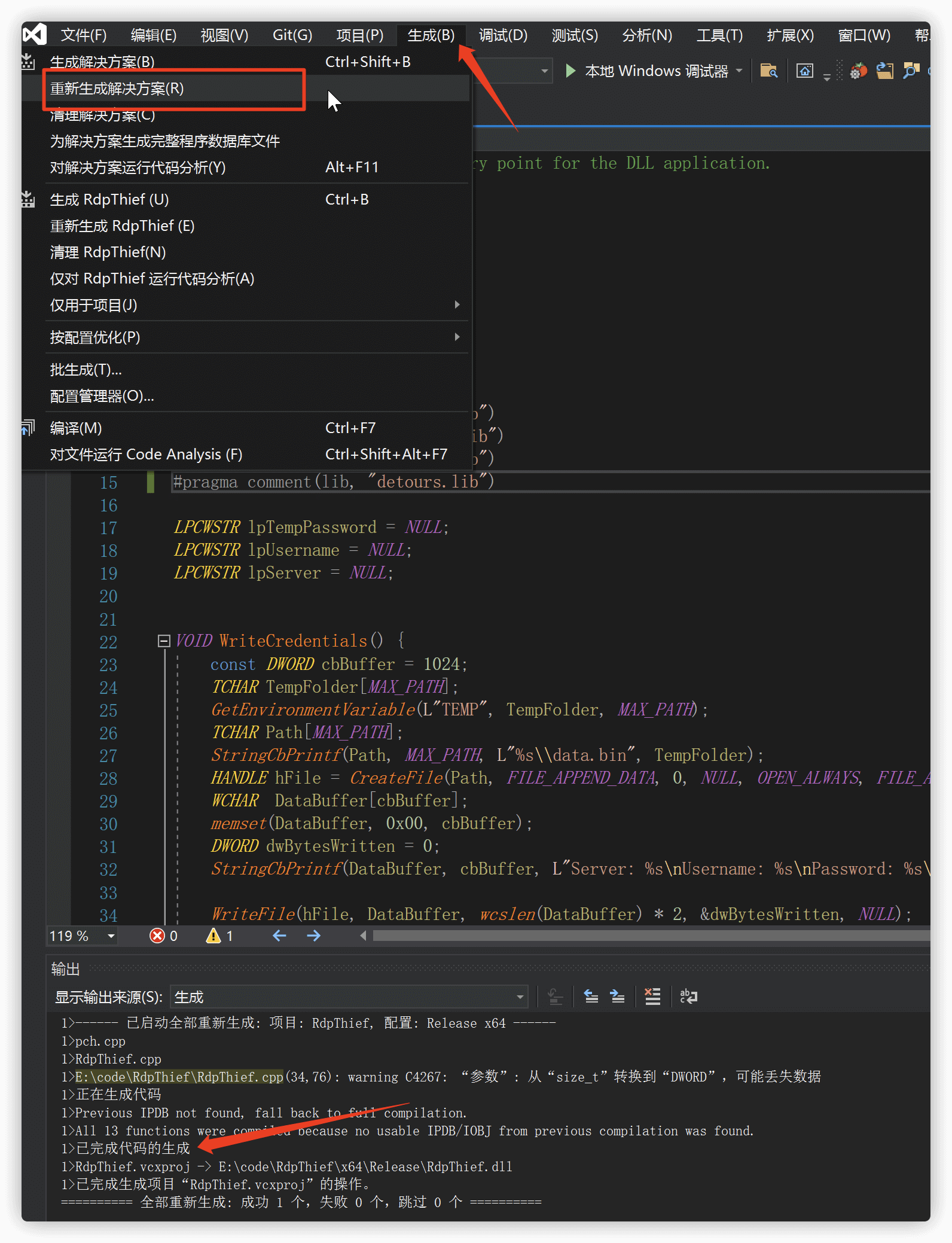Screen dimensions: 952x1243
Task: Click the output line with RdpThief.dll path
Action: 286,1166
